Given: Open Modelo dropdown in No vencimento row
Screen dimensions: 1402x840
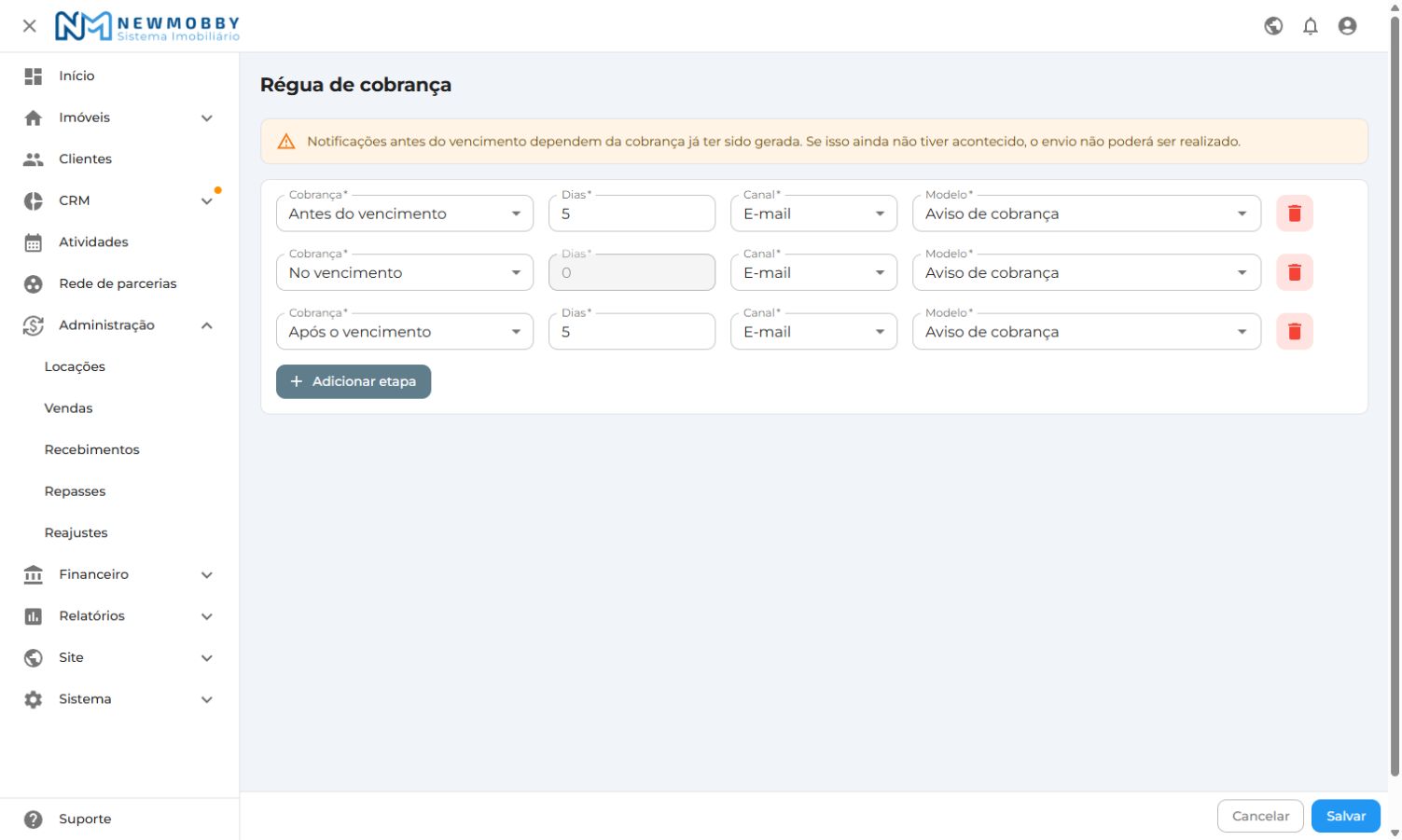Looking at the screenshot, I should pyautogui.click(x=1087, y=272).
